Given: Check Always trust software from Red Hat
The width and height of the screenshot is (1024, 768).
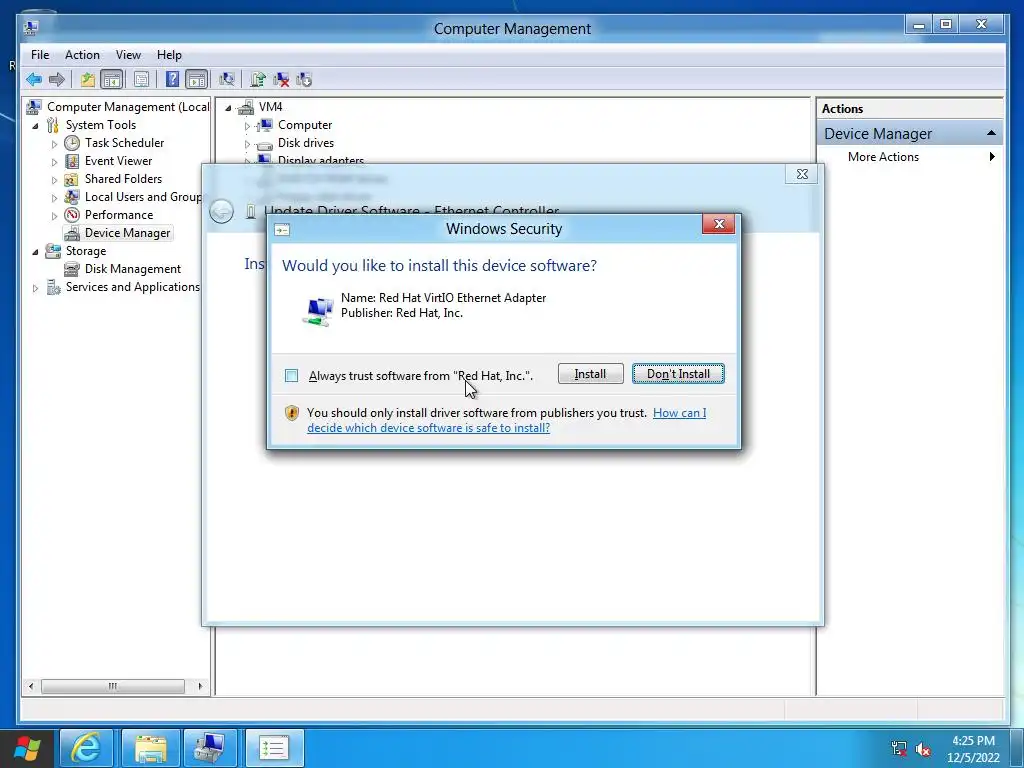Looking at the screenshot, I should 291,376.
